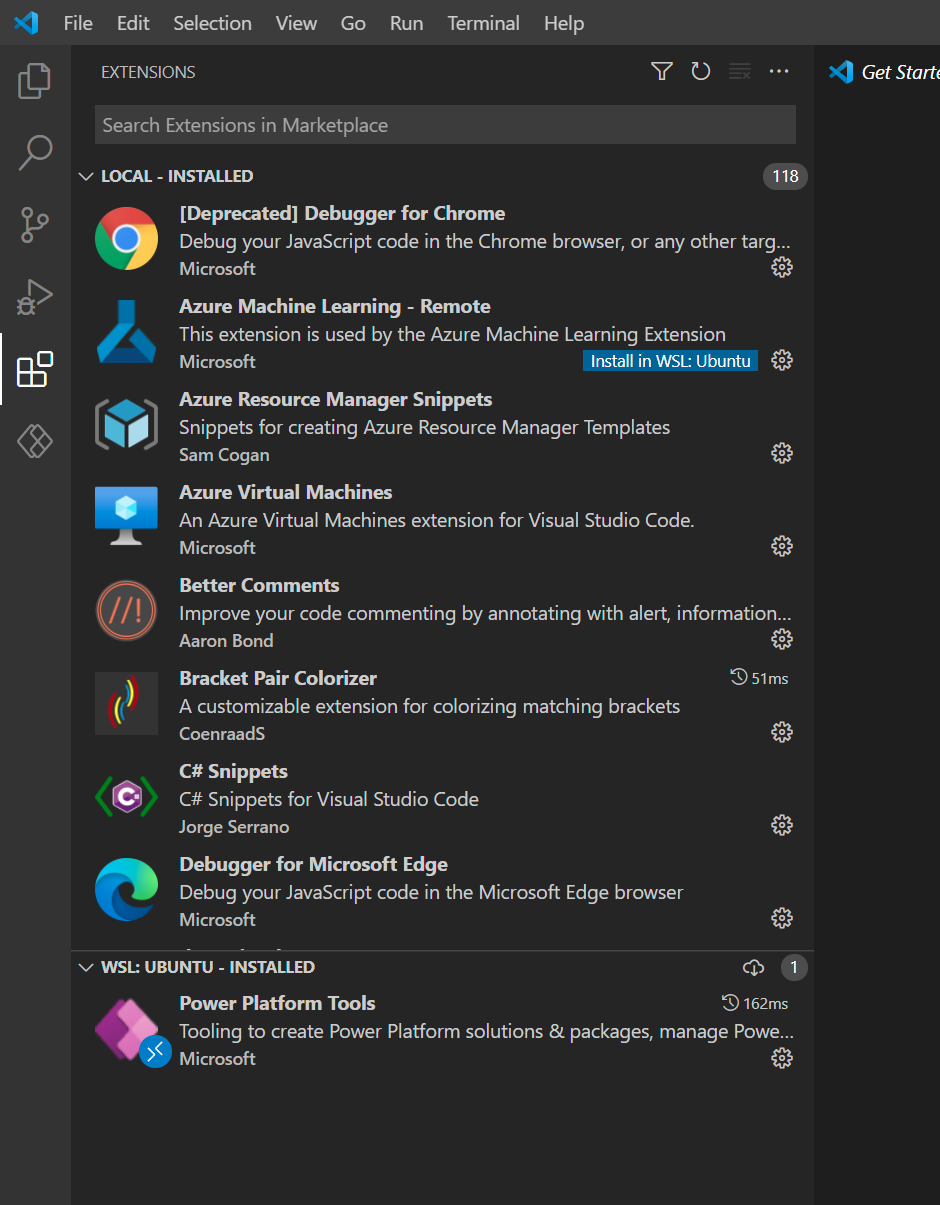940x1205 pixels.
Task: Open the Run and Debug view
Action: (34, 297)
